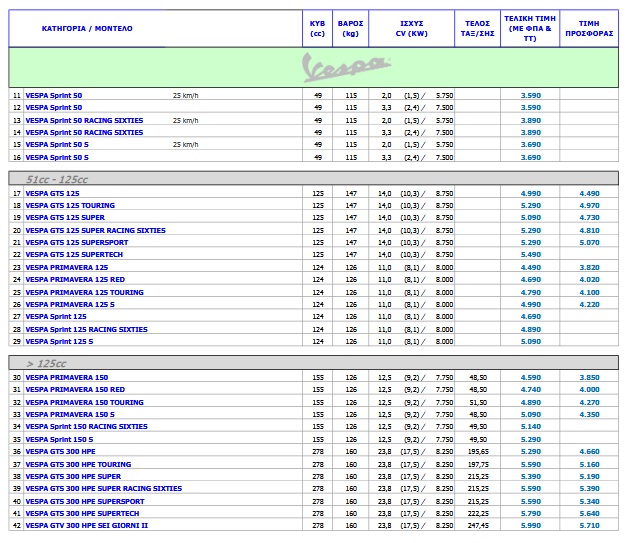This screenshot has width=630, height=543.
Task: Select final price 5.140 for Sprint 150 RACING SIXTIES
Action: point(531,427)
